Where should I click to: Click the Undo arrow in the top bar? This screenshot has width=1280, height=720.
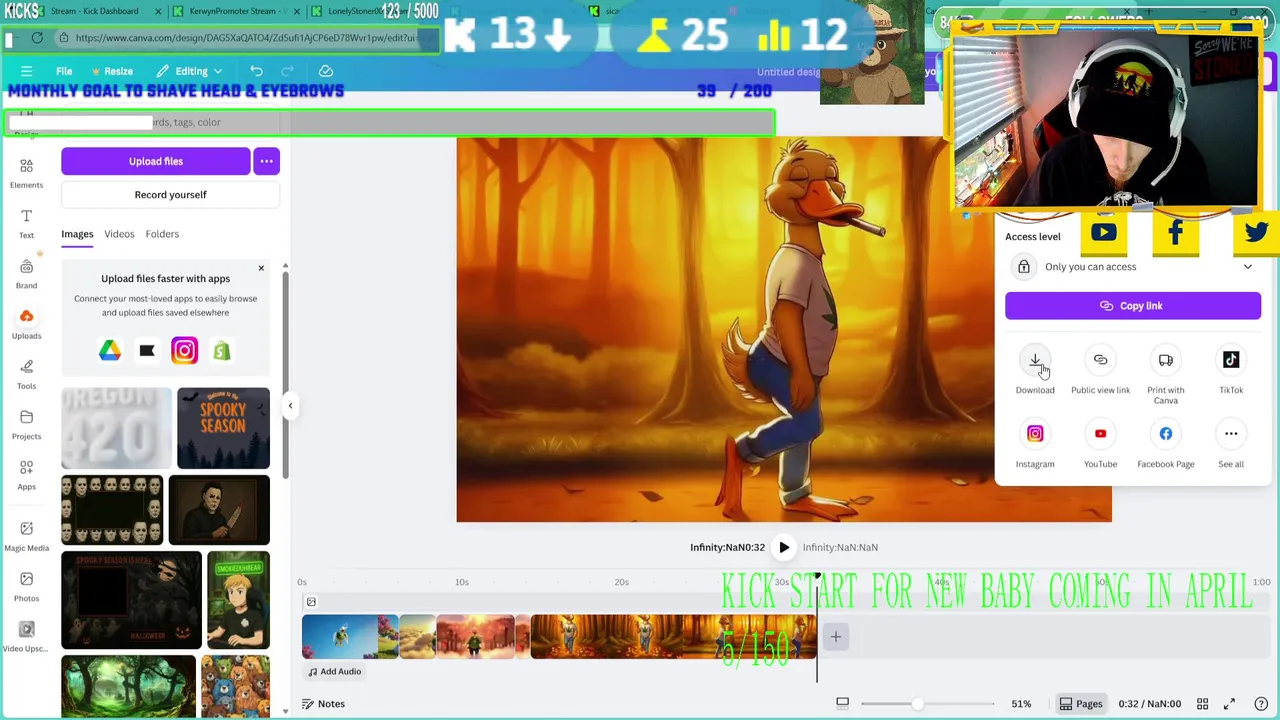tap(256, 71)
